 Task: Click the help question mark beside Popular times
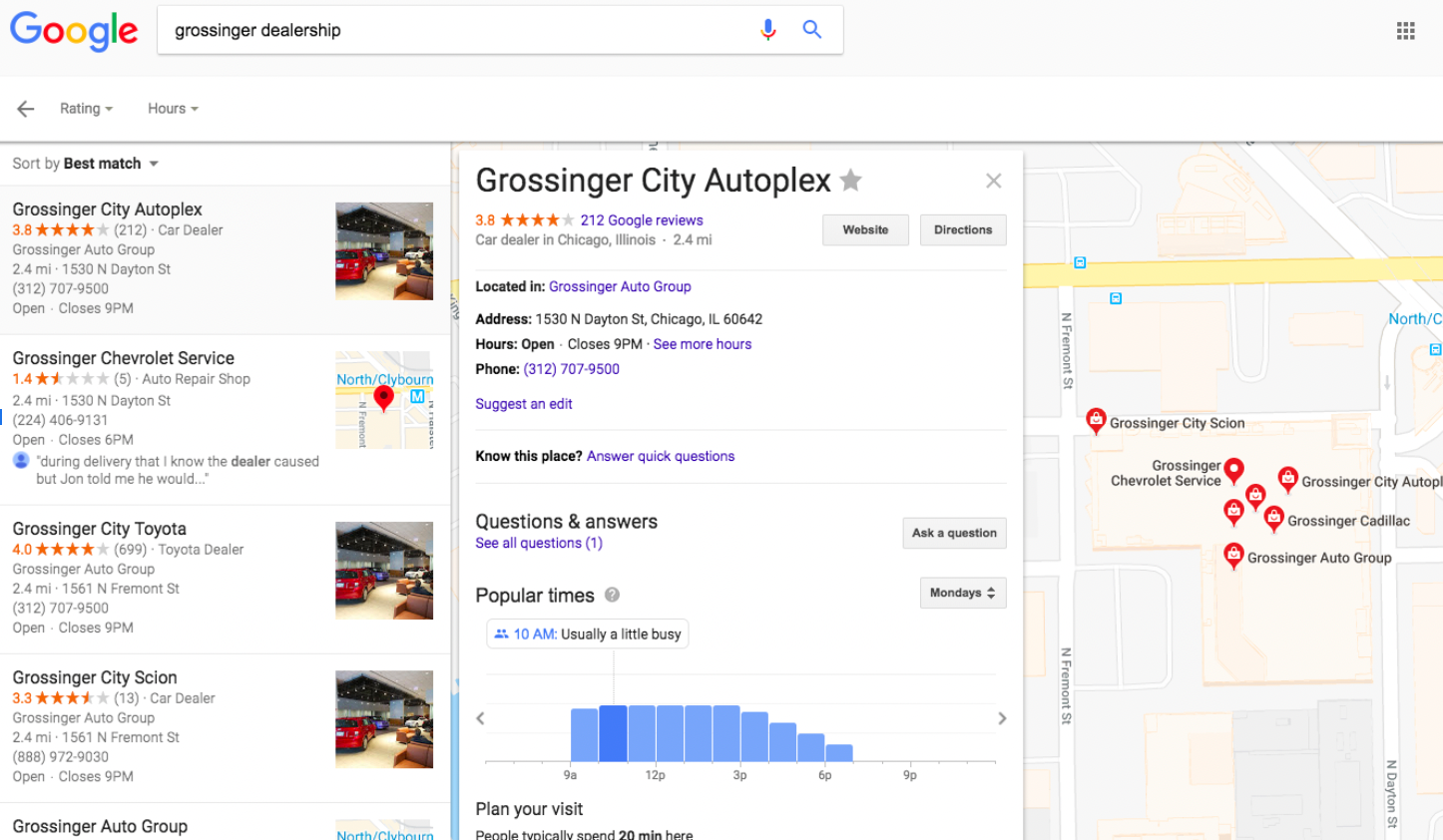pos(612,596)
